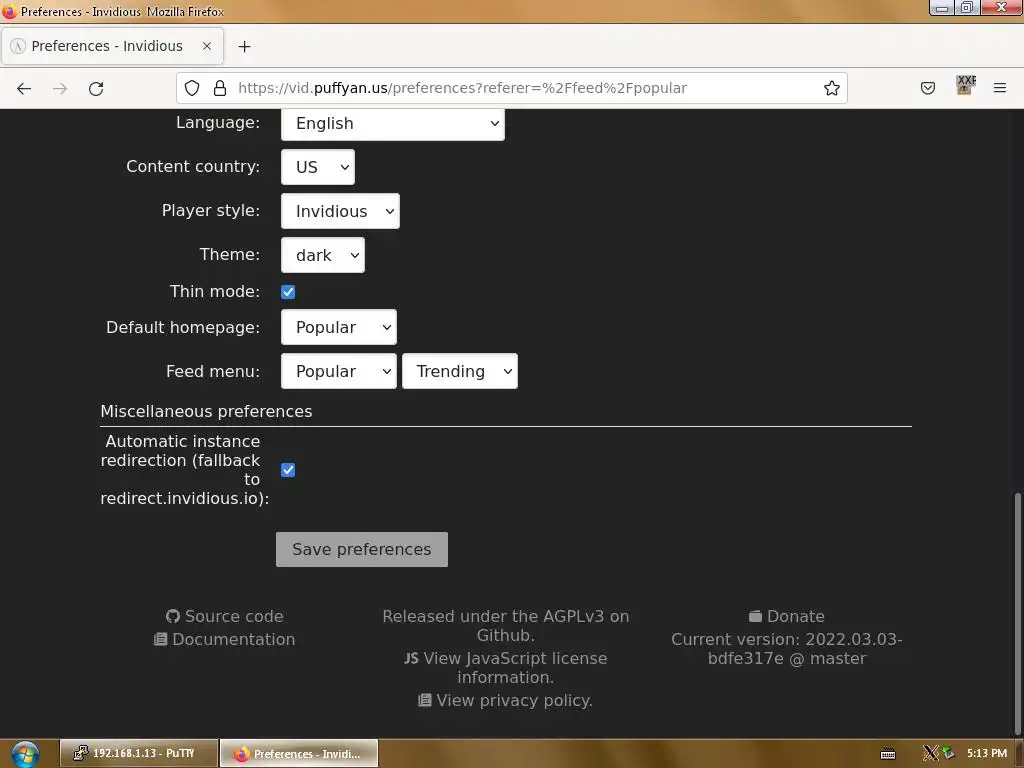Image resolution: width=1024 pixels, height=768 pixels.
Task: Bookmark this page with the star icon
Action: 831,88
